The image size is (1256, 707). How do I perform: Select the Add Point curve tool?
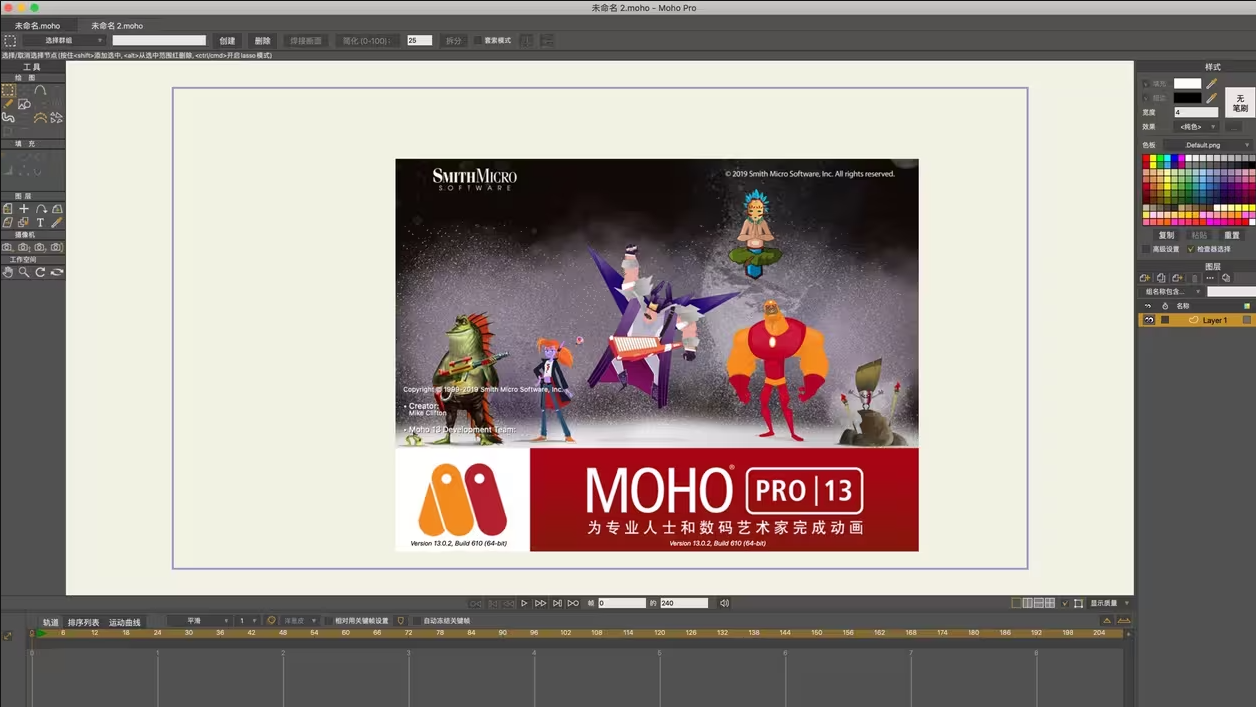[40, 90]
